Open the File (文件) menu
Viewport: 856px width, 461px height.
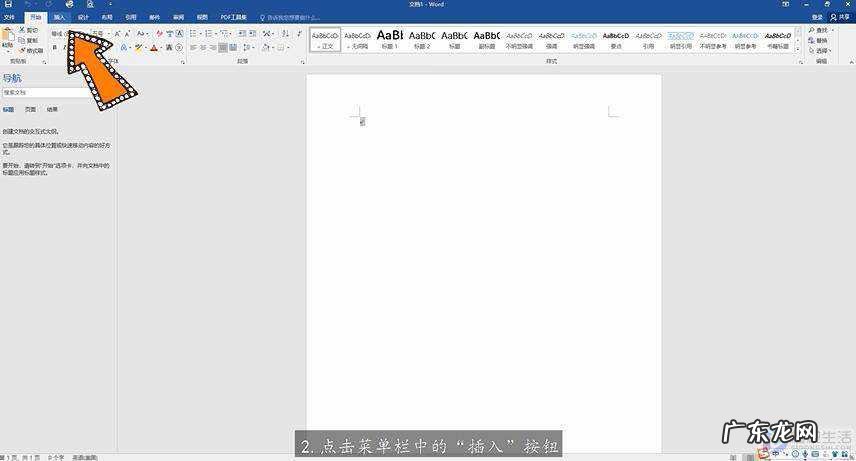pyautogui.click(x=9, y=17)
